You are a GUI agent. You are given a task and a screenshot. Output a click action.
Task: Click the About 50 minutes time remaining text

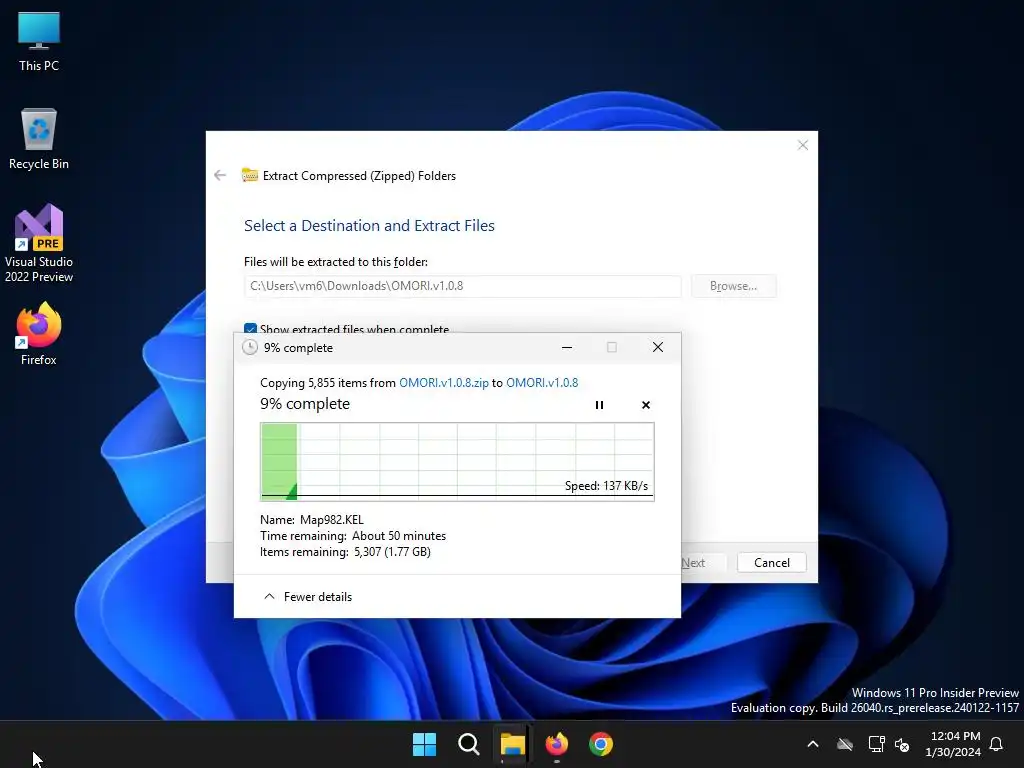point(399,536)
